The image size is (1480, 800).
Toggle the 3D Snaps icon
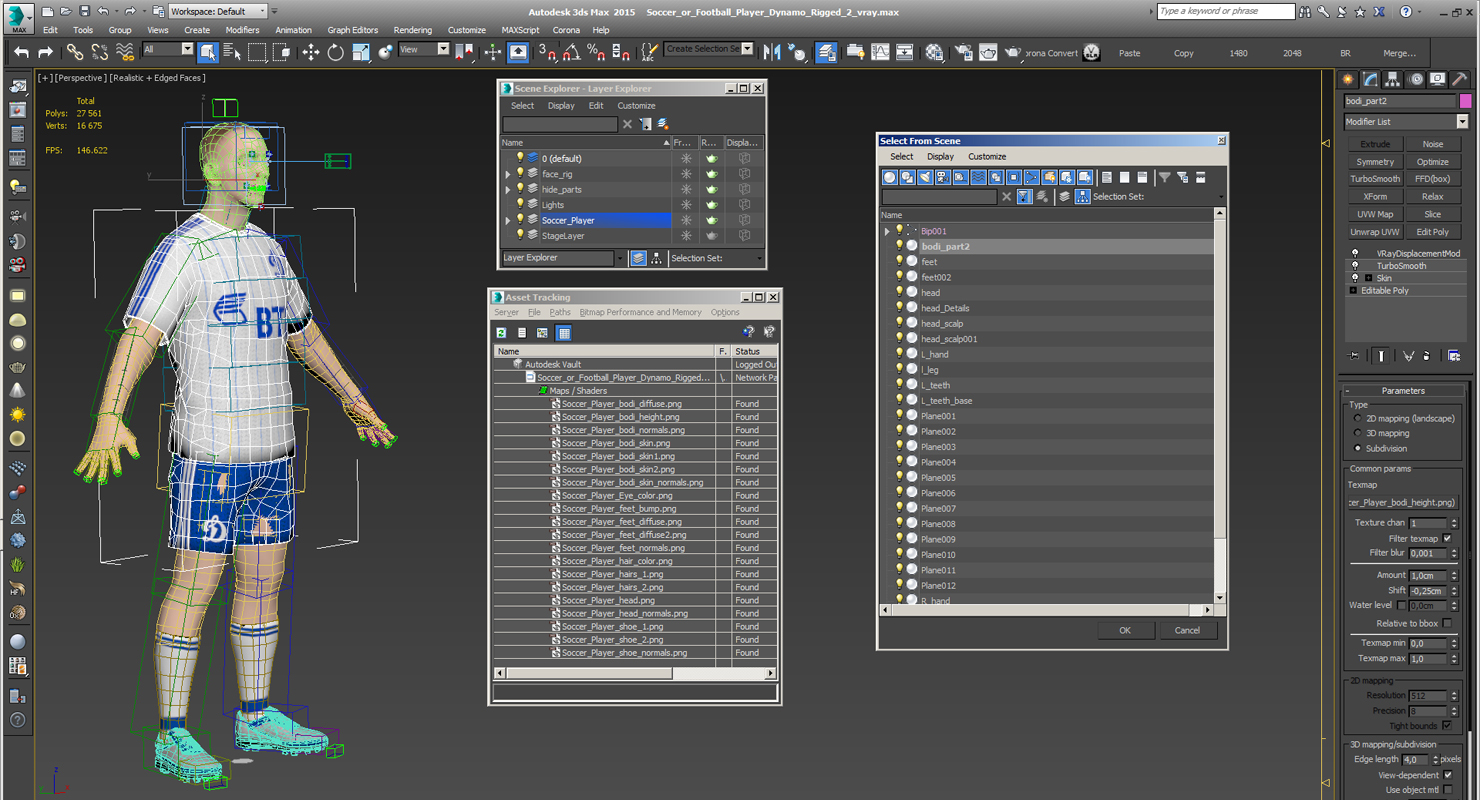[x=547, y=52]
